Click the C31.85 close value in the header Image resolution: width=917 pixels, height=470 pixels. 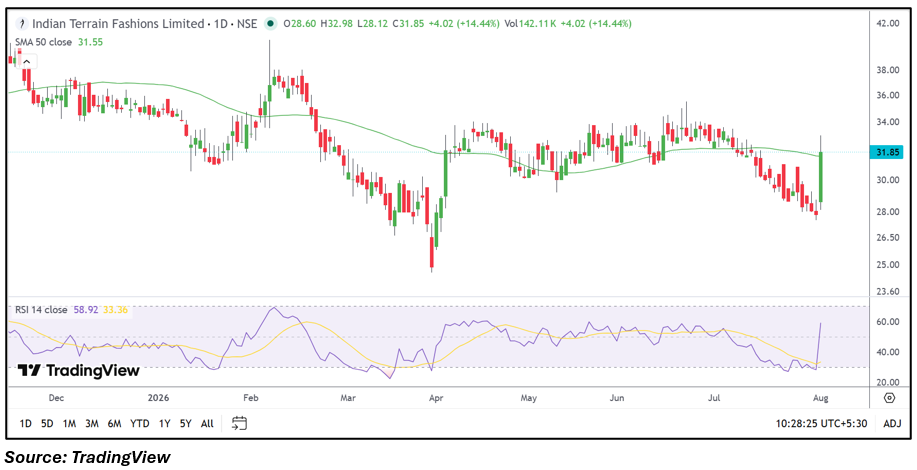tap(408, 24)
